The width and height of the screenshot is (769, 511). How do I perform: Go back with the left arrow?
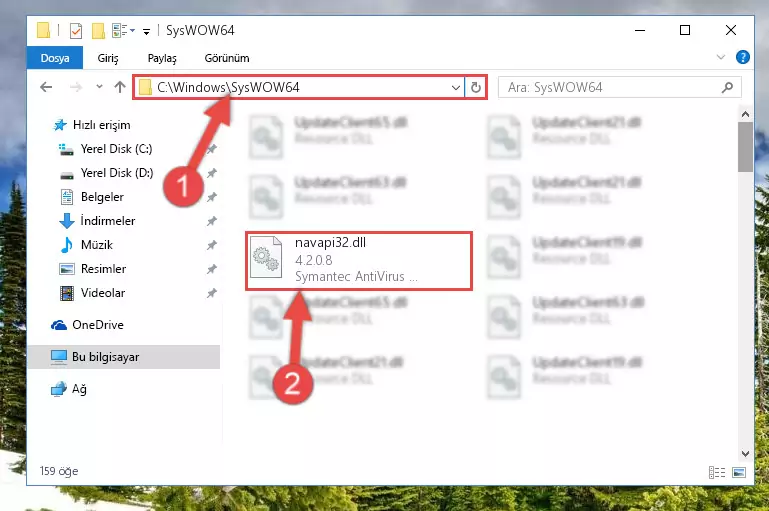[46, 87]
